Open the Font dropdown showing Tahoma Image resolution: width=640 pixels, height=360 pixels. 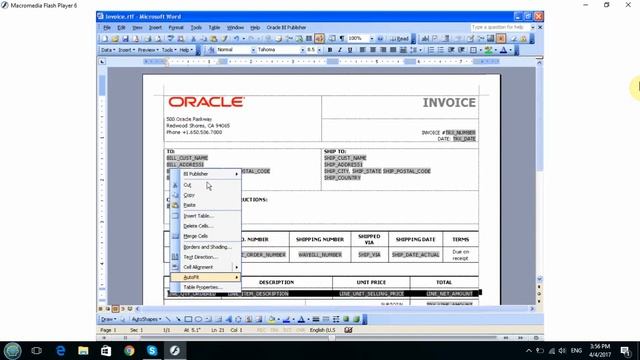[x=302, y=50]
